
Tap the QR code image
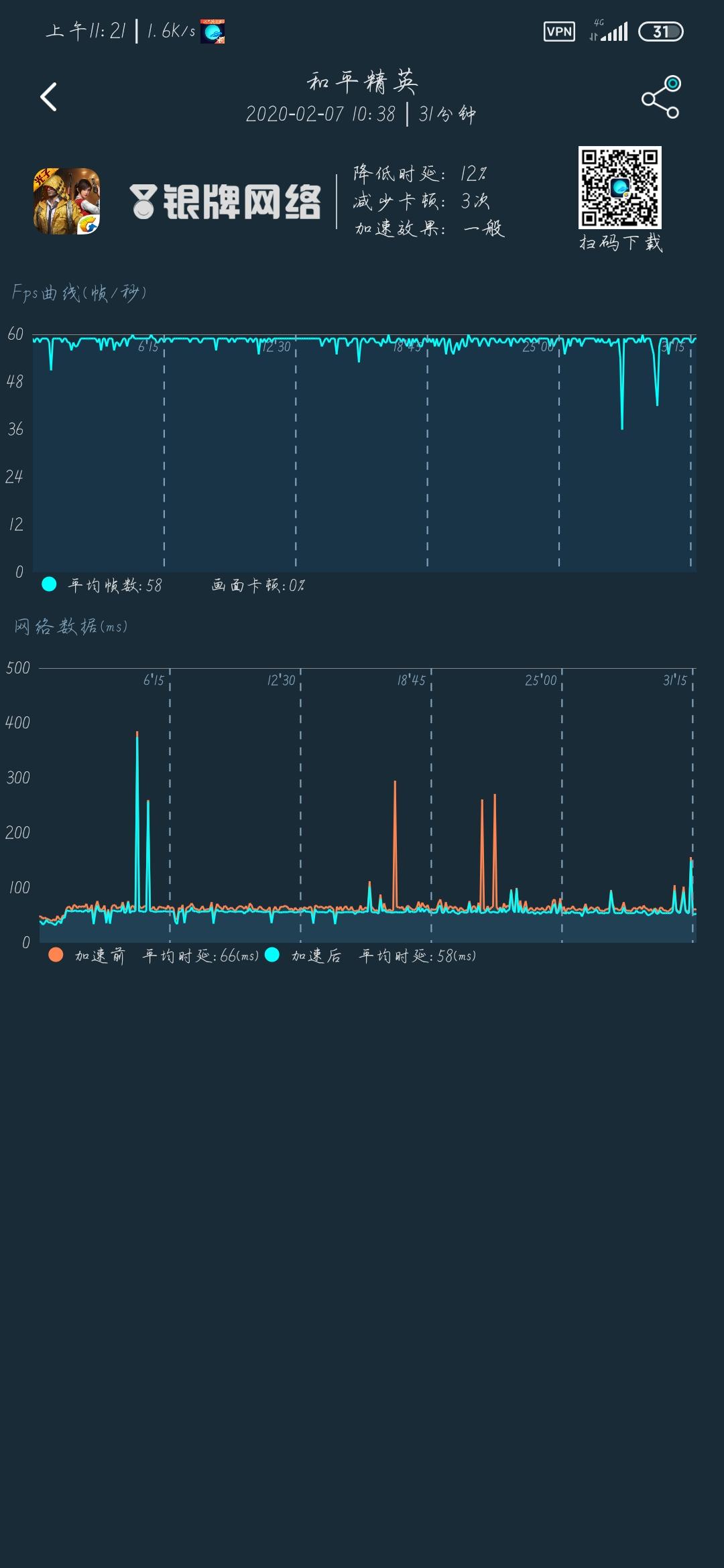click(620, 188)
